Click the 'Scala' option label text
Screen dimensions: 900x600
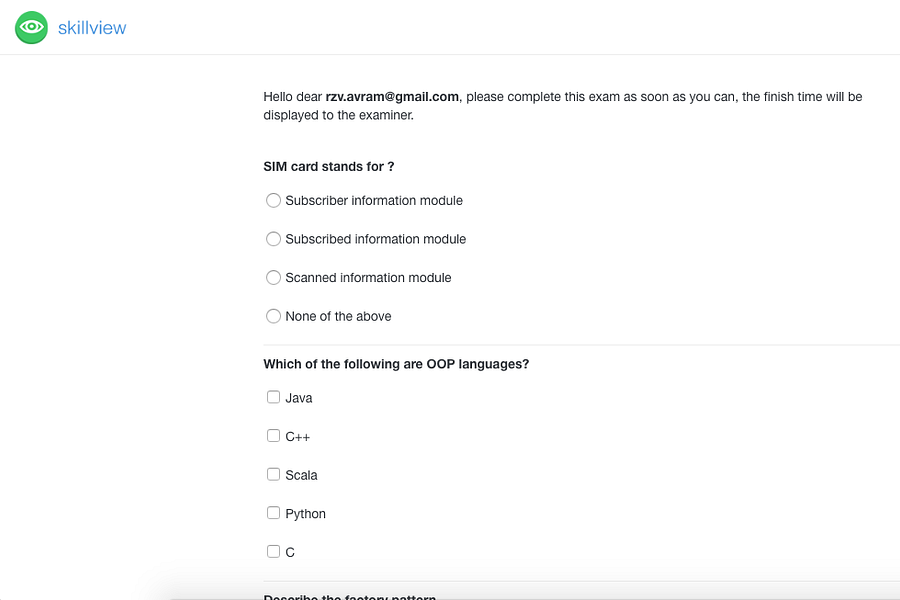[301, 475]
